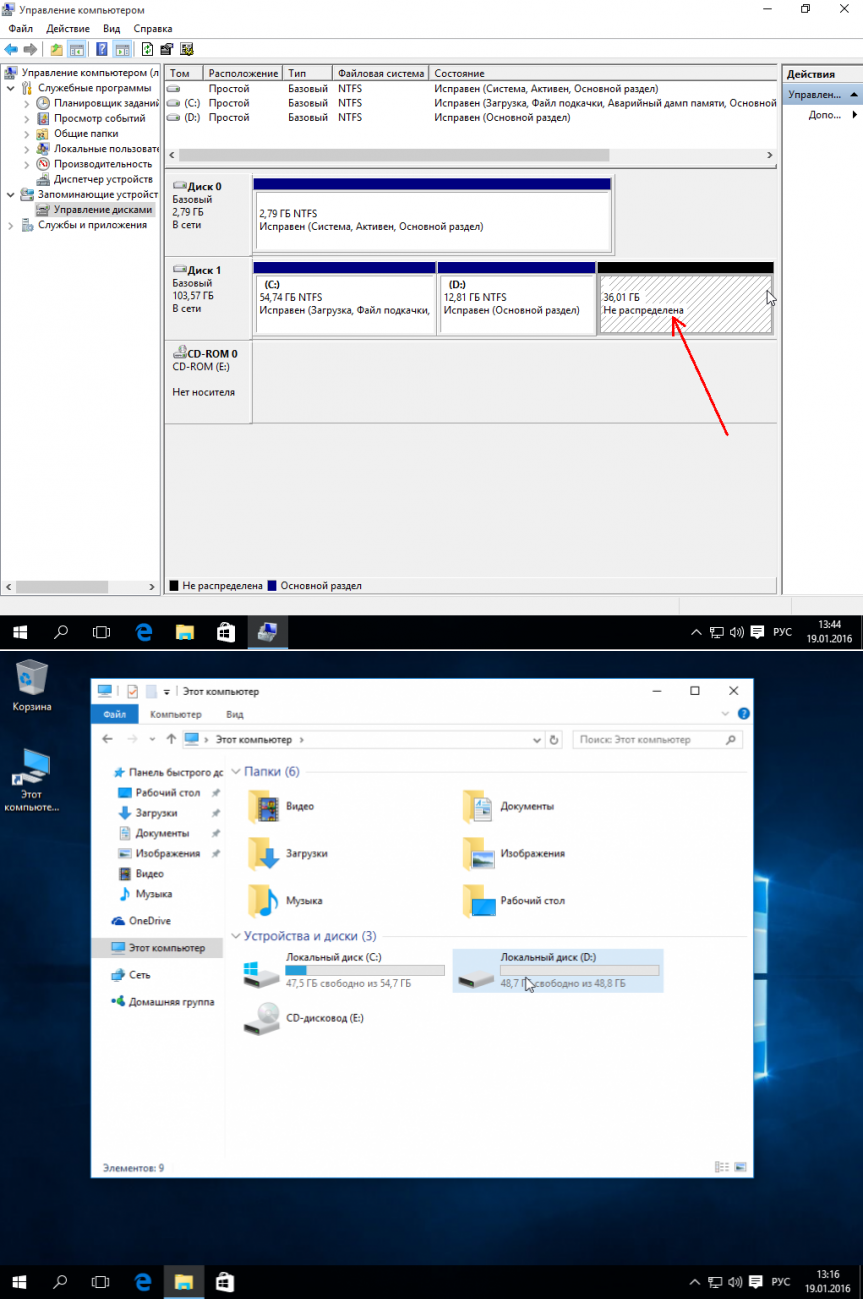The height and width of the screenshot is (1299, 863).
Task: Open Корзина on the desktop
Action: click(x=32, y=685)
